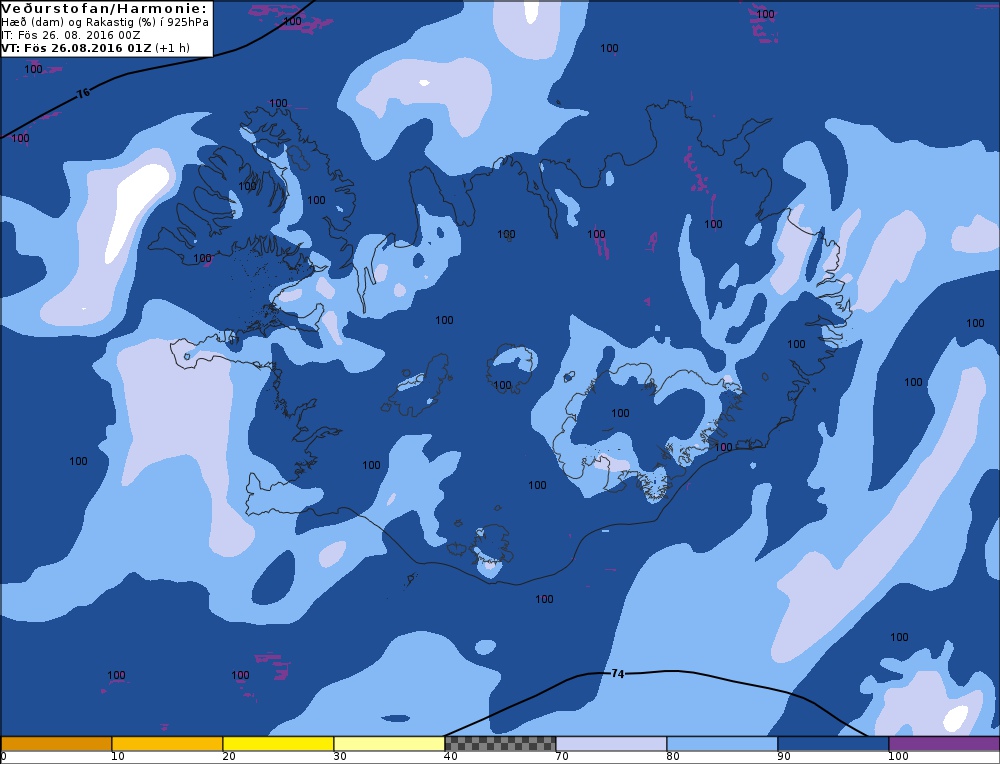
Task: Click the '10' tick label on the legend
Action: point(118,756)
